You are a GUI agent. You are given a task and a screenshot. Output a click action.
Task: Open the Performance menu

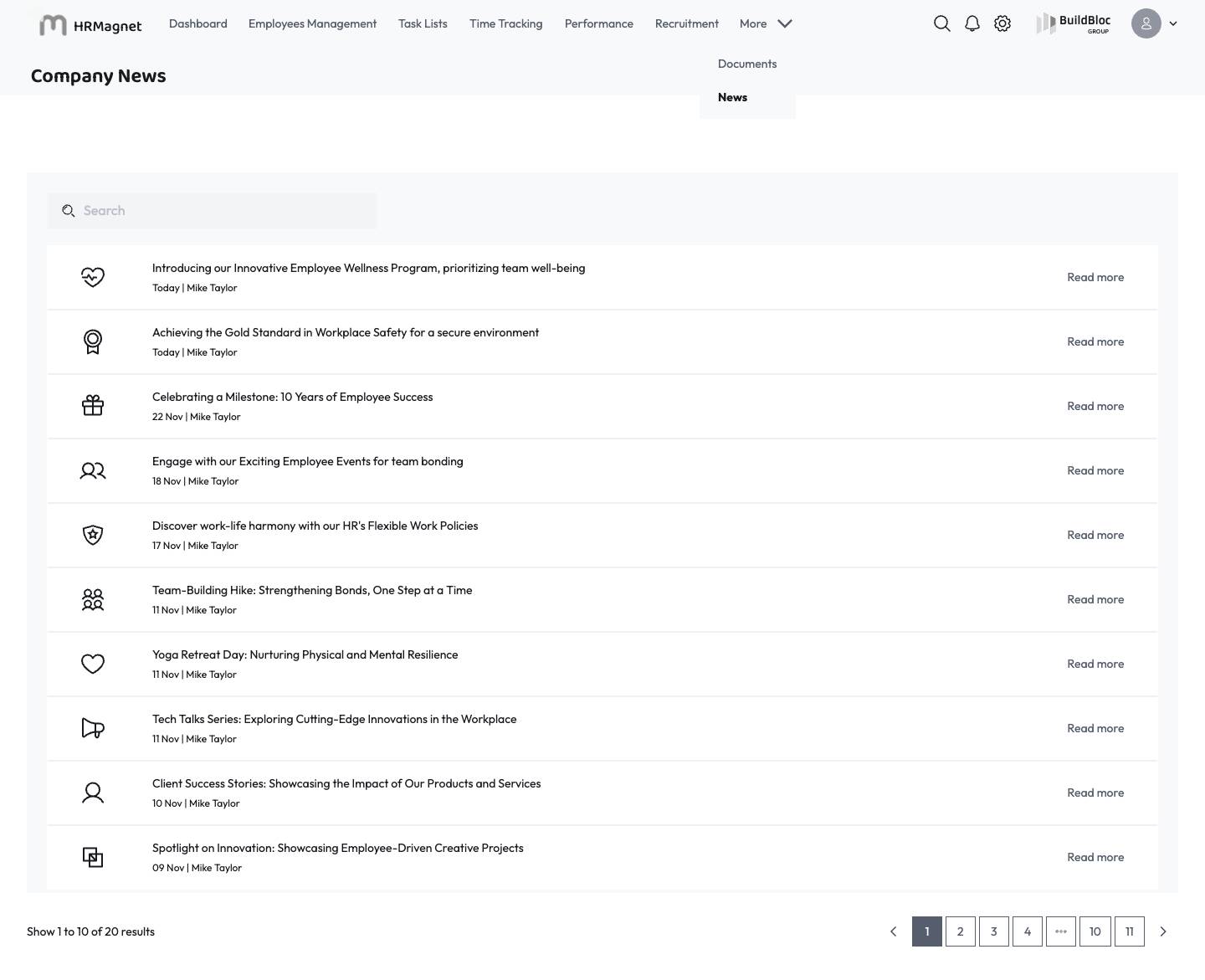coord(599,23)
